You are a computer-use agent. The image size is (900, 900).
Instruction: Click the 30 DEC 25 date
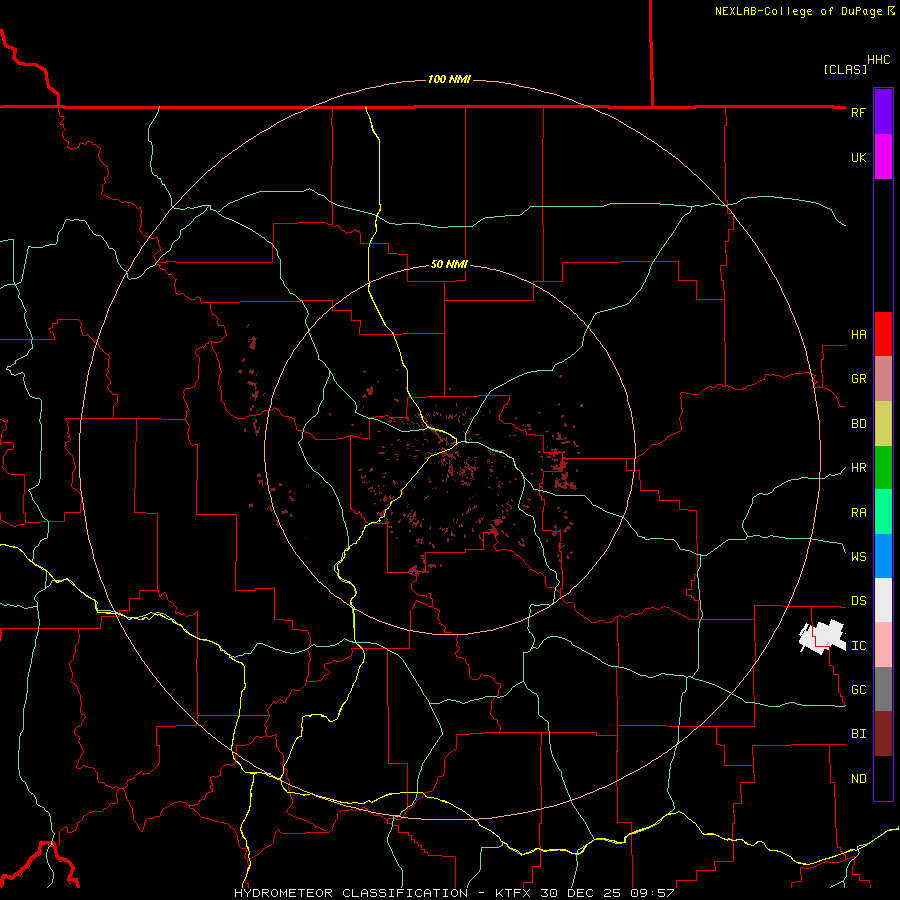point(593,893)
